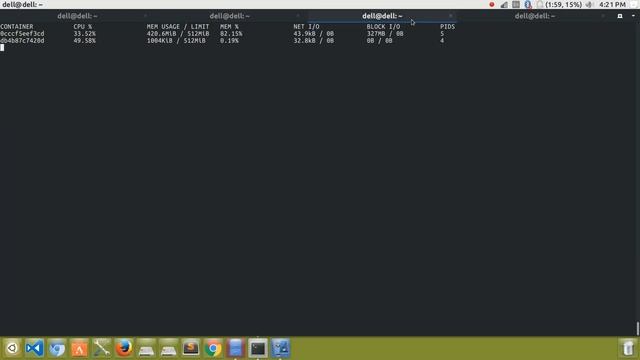
Task: Click the BLOCK I/O column header
Action: click(x=383, y=27)
